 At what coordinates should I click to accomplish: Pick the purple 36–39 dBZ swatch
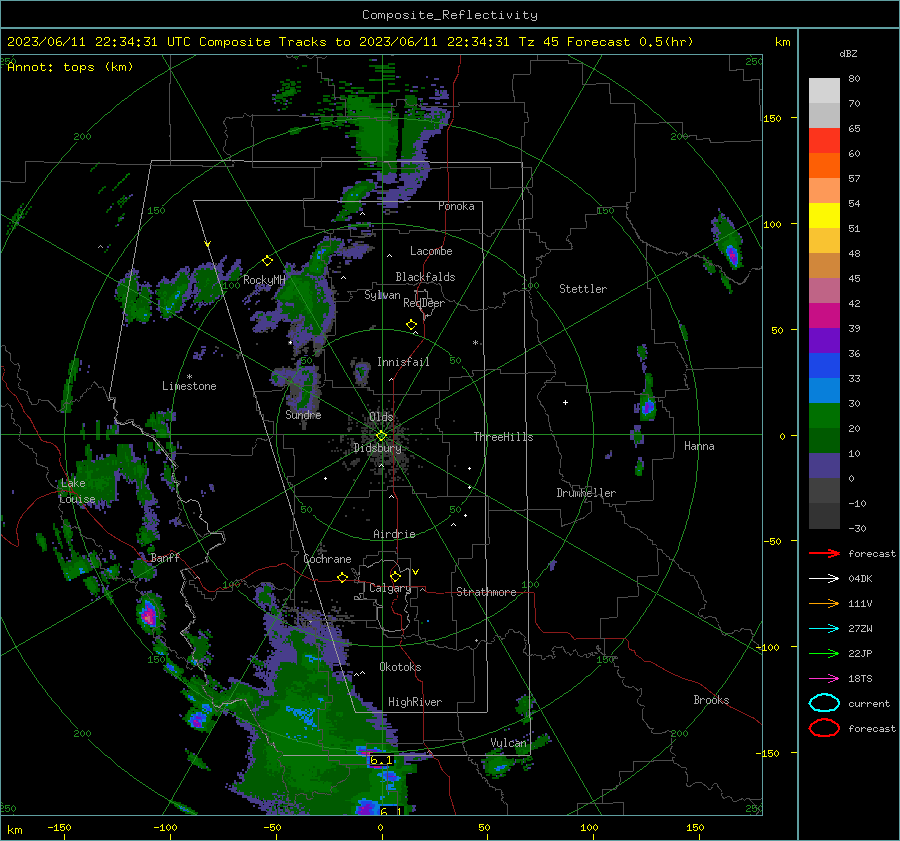[824, 340]
